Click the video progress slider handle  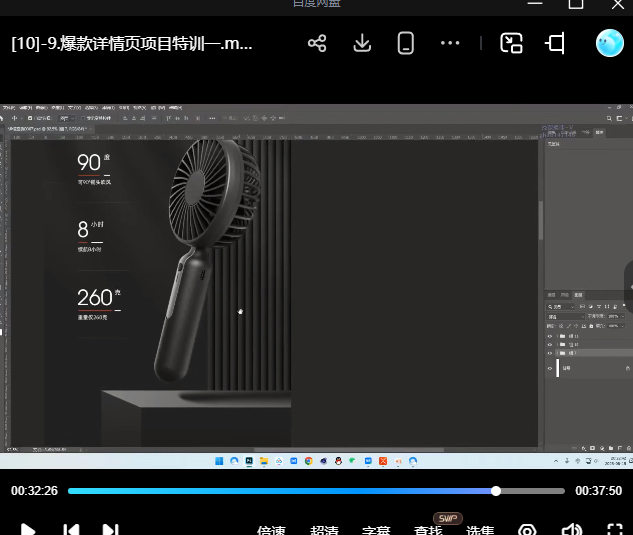pyautogui.click(x=496, y=491)
